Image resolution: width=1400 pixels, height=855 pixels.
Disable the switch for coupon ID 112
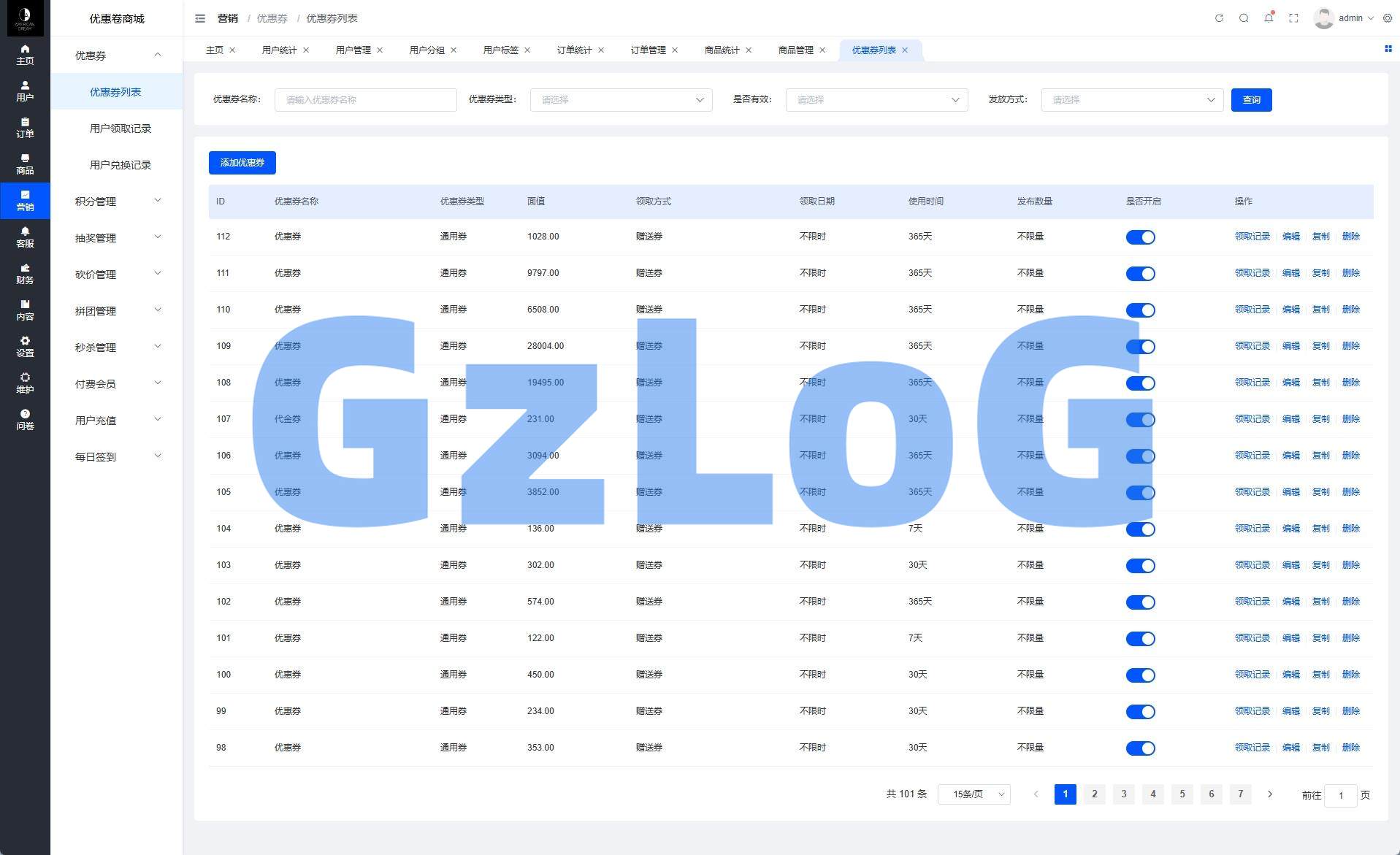[x=1140, y=237]
